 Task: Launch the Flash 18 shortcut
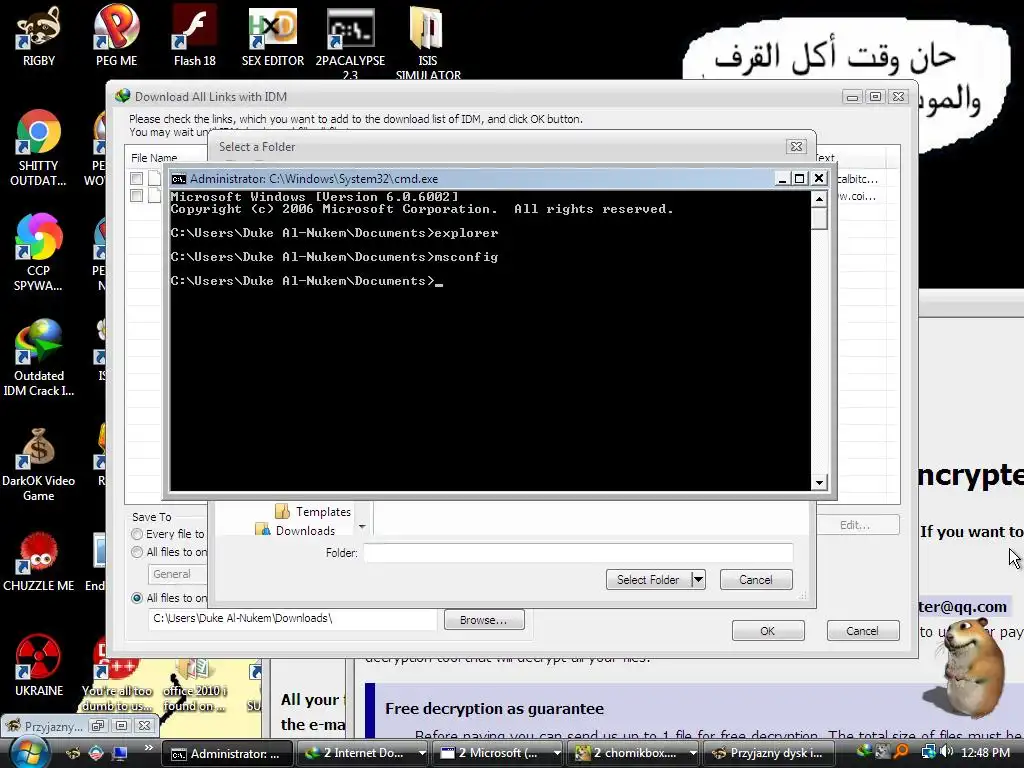194,37
